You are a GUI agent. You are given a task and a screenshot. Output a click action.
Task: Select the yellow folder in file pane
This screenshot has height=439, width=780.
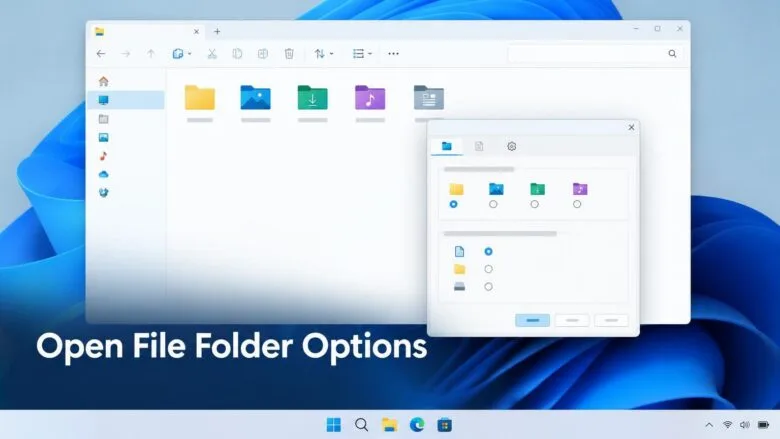[x=200, y=97]
